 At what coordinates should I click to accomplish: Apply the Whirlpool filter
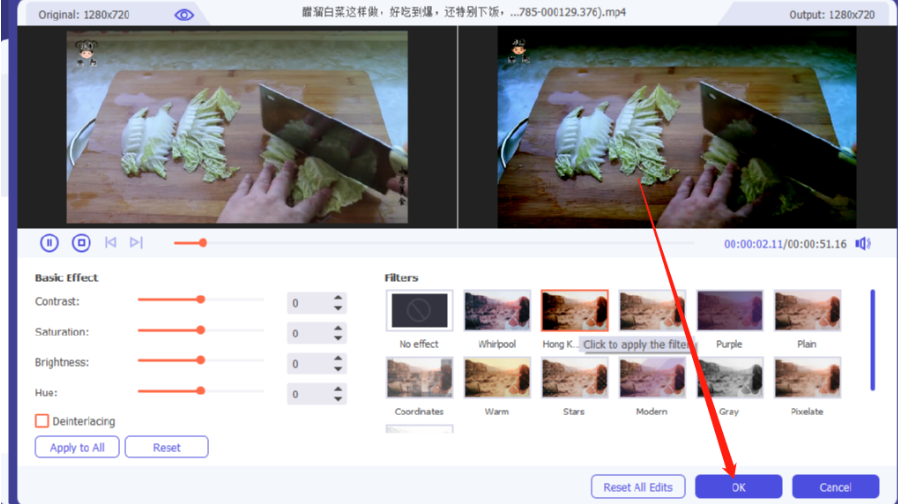pyautogui.click(x=497, y=310)
